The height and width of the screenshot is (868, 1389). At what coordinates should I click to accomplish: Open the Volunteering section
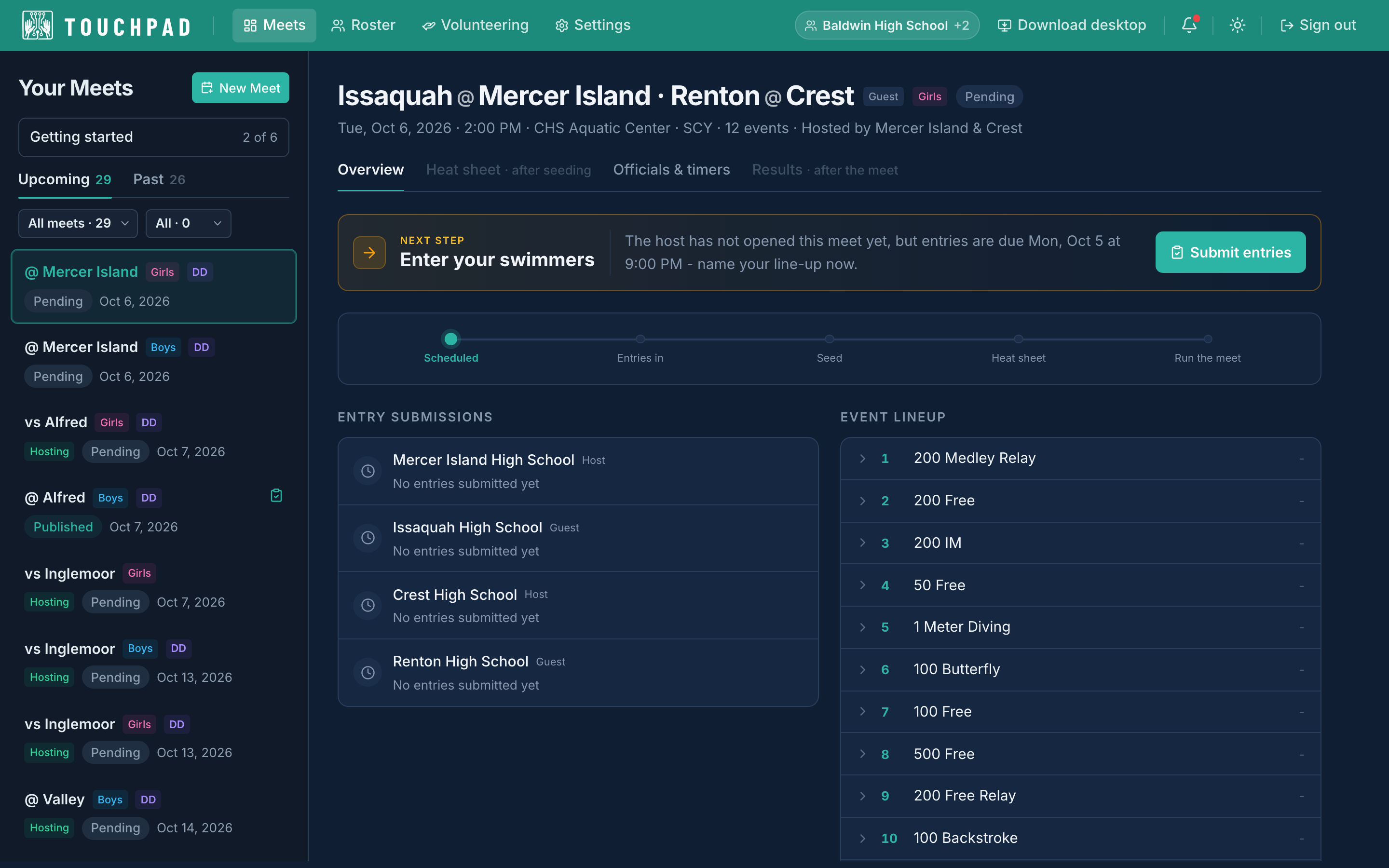(x=475, y=25)
